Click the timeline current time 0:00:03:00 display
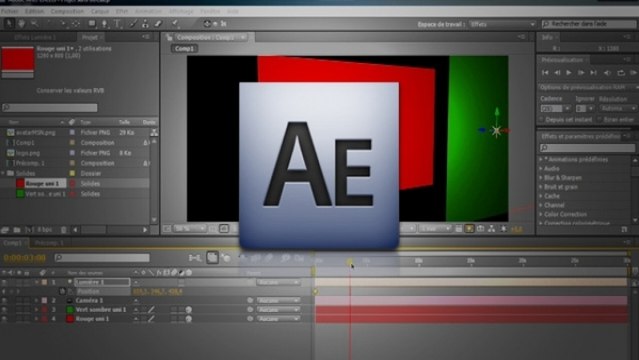 click(24, 258)
